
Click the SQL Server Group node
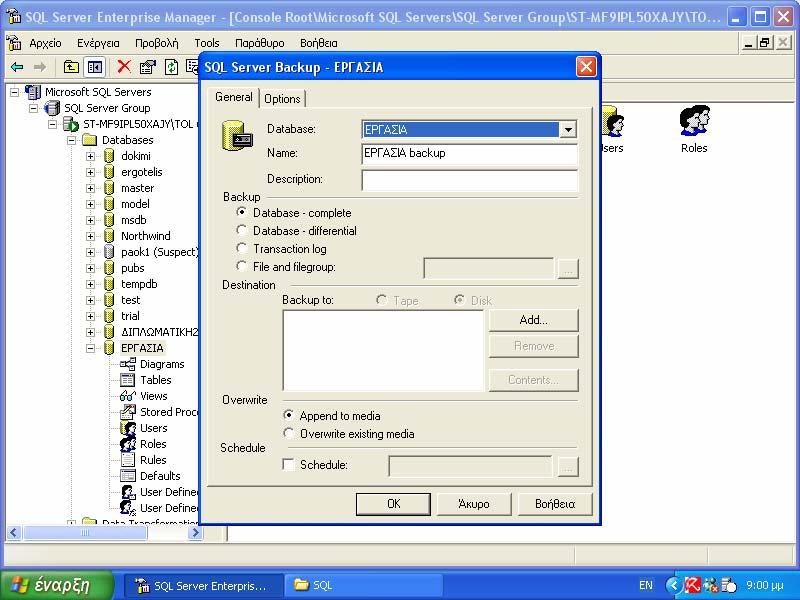click(x=107, y=108)
